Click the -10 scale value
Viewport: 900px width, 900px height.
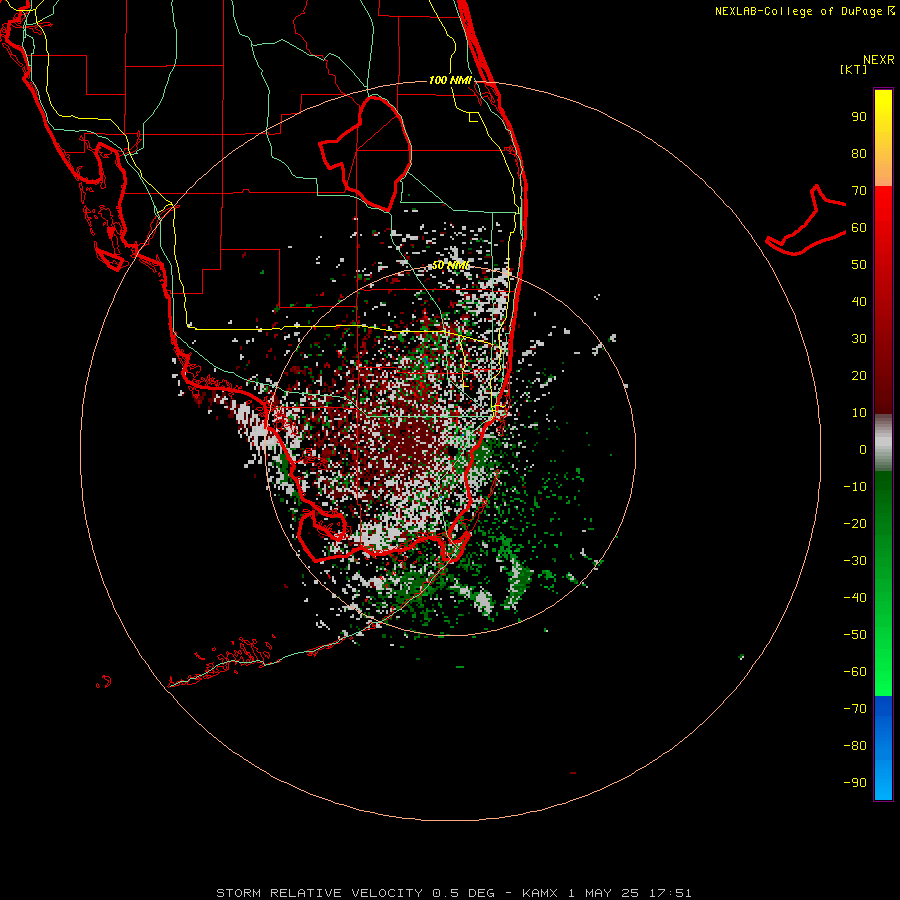point(855,487)
